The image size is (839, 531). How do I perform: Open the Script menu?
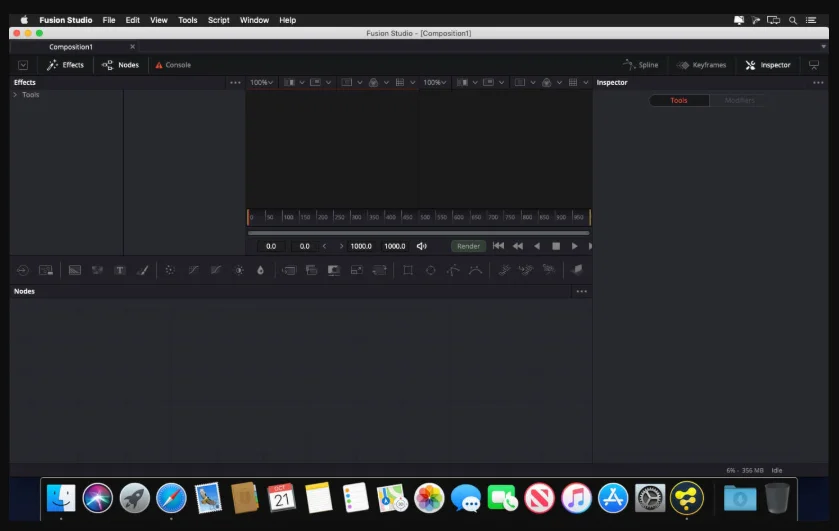[x=218, y=20]
